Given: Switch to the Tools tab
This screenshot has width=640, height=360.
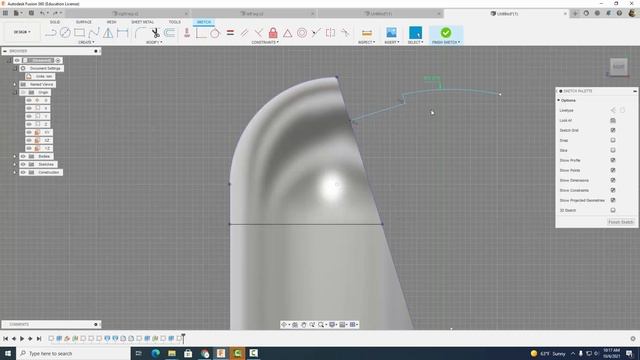Looking at the screenshot, I should (x=174, y=22).
